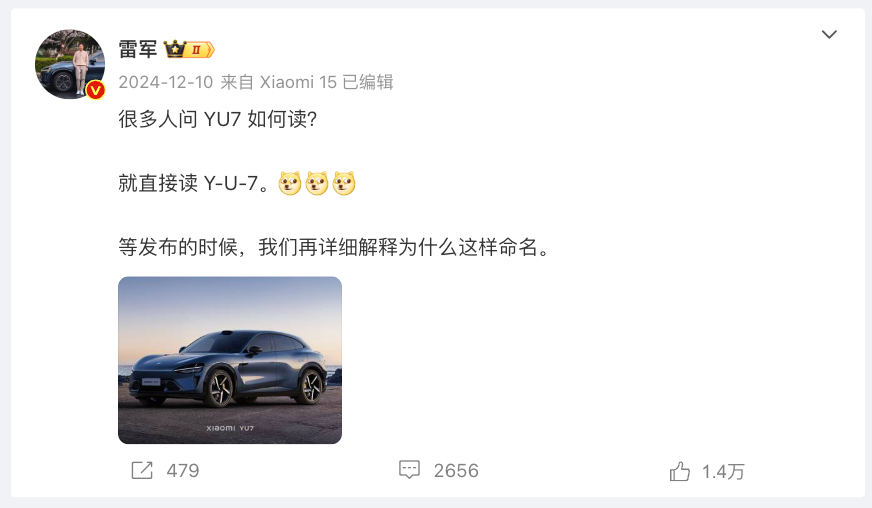Open comments via speech bubble icon
The image size is (872, 508).
[409, 470]
